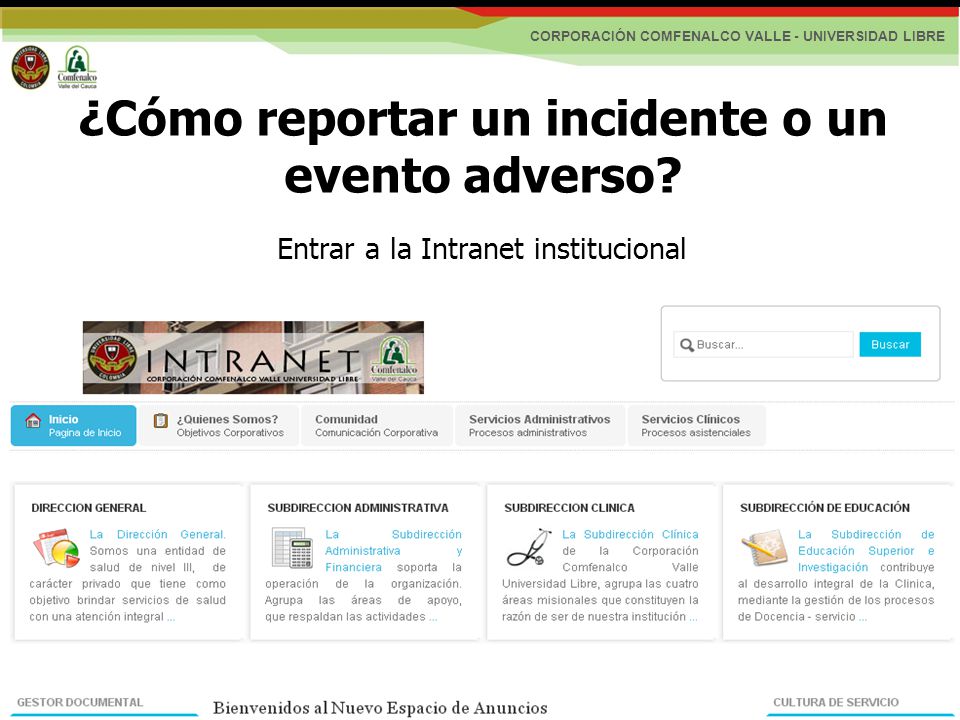960x720 pixels.
Task: Click the stethoscope icon under Subdireccion Clinica
Action: 529,547
